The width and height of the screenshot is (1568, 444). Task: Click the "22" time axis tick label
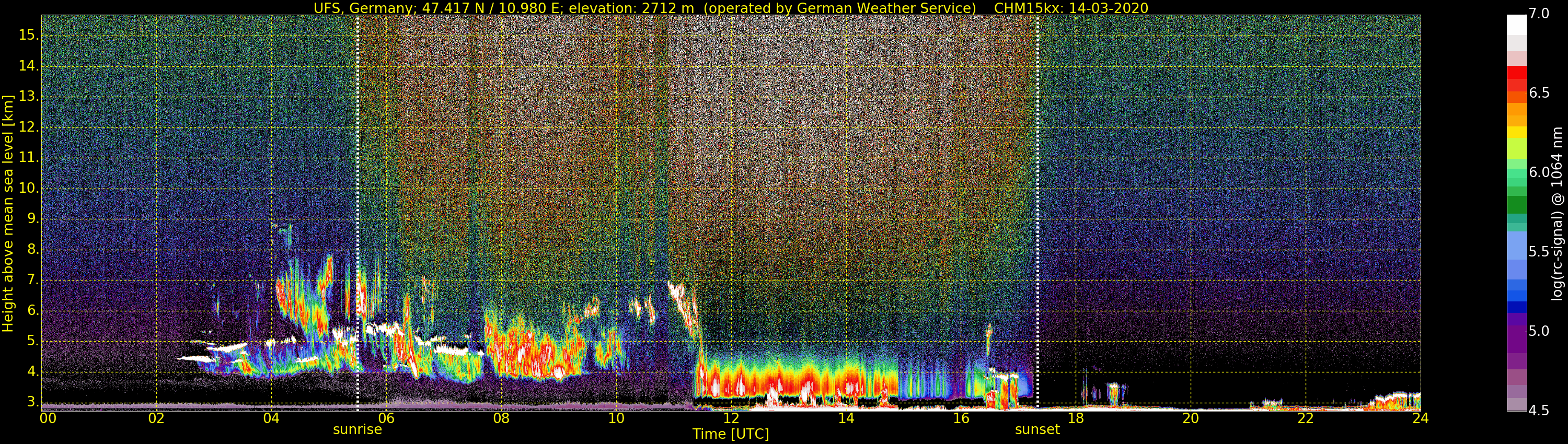point(1306,418)
